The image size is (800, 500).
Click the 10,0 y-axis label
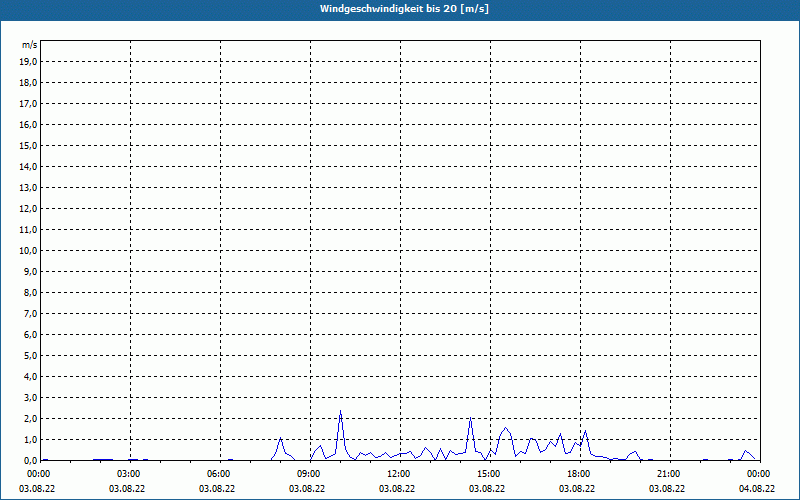(28, 251)
